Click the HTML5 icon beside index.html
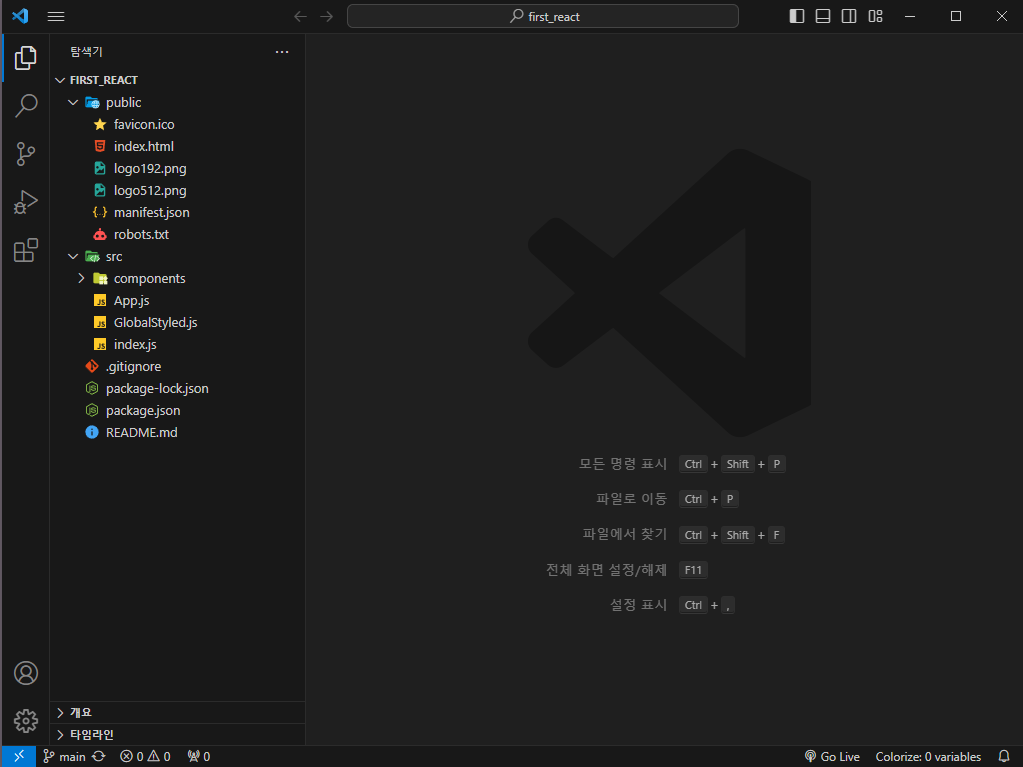The image size is (1023, 767). click(100, 146)
